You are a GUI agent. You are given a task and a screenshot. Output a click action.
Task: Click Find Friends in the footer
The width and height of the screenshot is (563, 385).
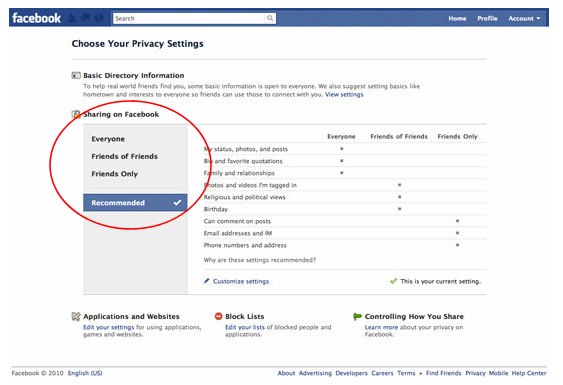[443, 373]
